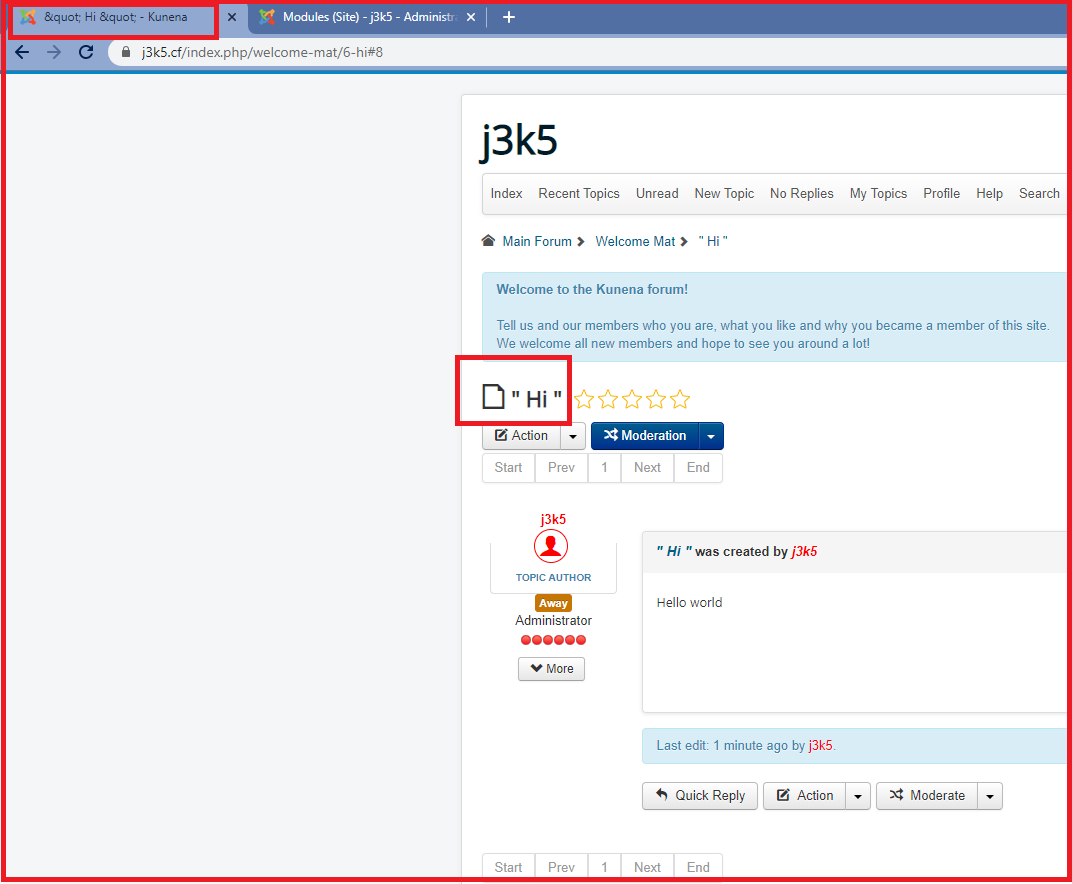Click Next in bottom pagination

click(647, 867)
